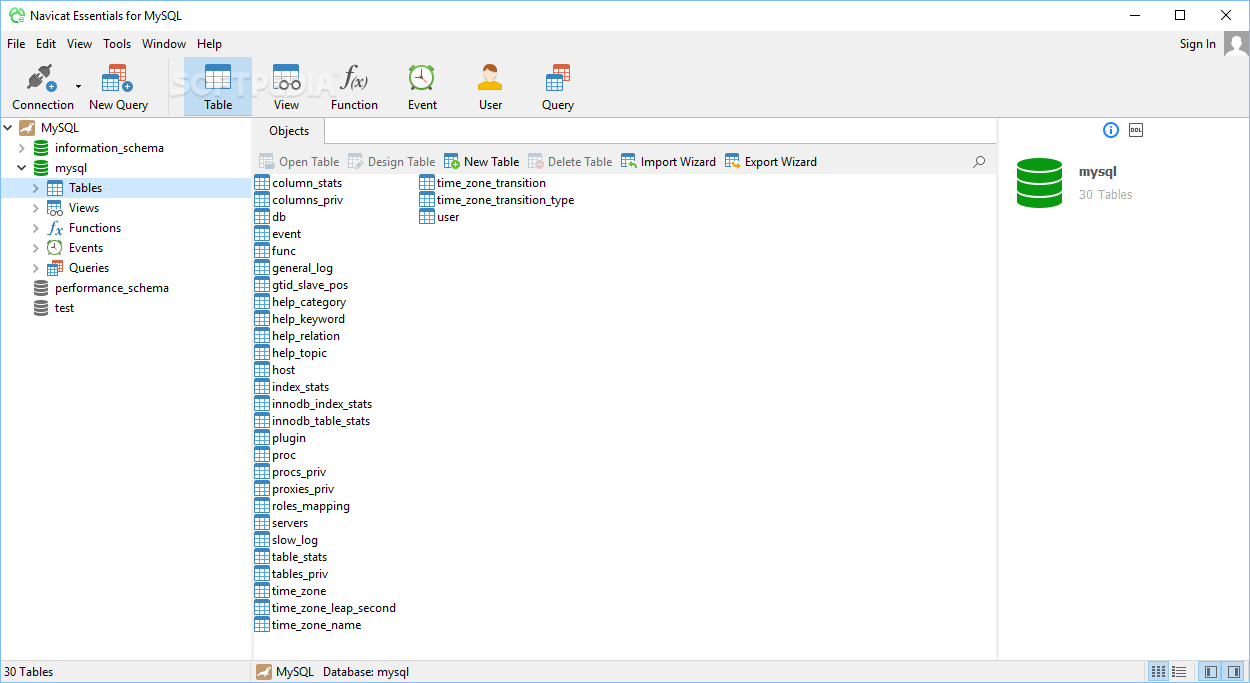
Task: Open the User toolbar button
Action: [x=490, y=87]
